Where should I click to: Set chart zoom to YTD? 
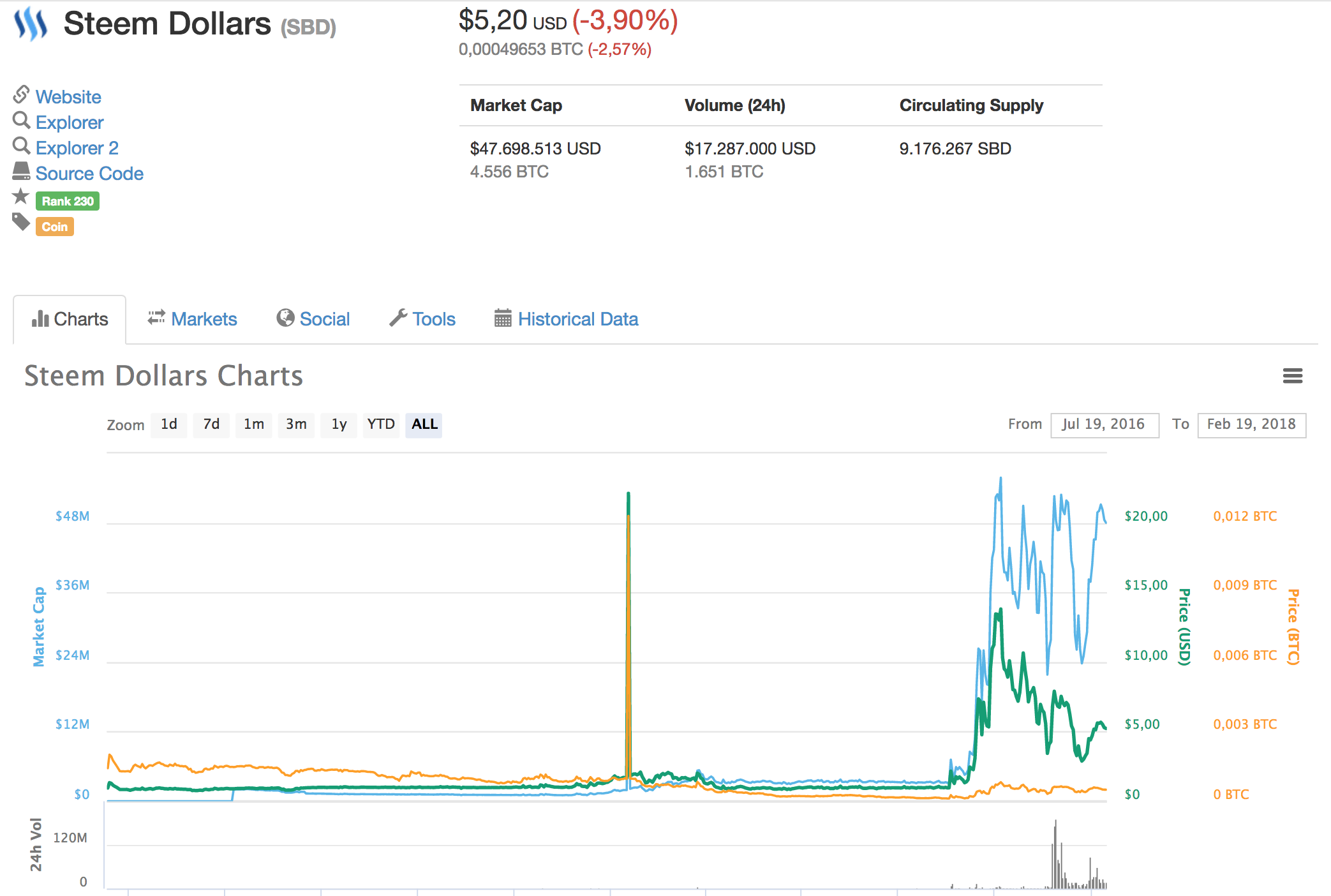pyautogui.click(x=381, y=424)
